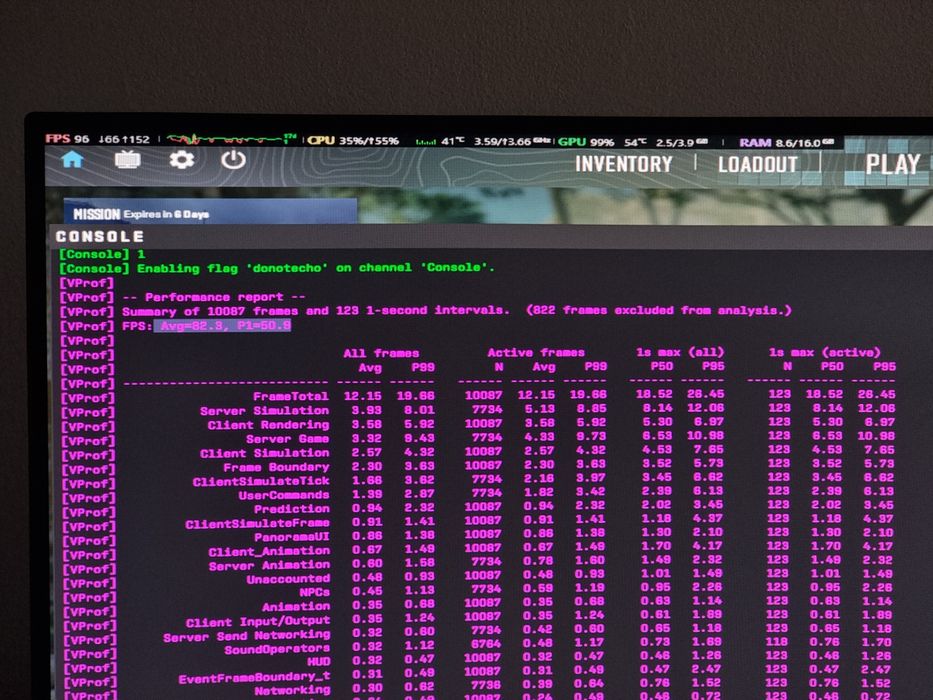The height and width of the screenshot is (700, 933).
Task: Click the 28.45 P95 value under 1s max (all) in the FrameTotal row
Action: pos(705,394)
